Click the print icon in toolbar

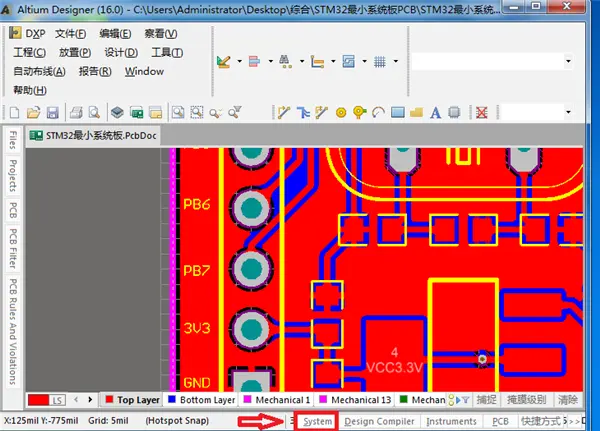(76, 113)
